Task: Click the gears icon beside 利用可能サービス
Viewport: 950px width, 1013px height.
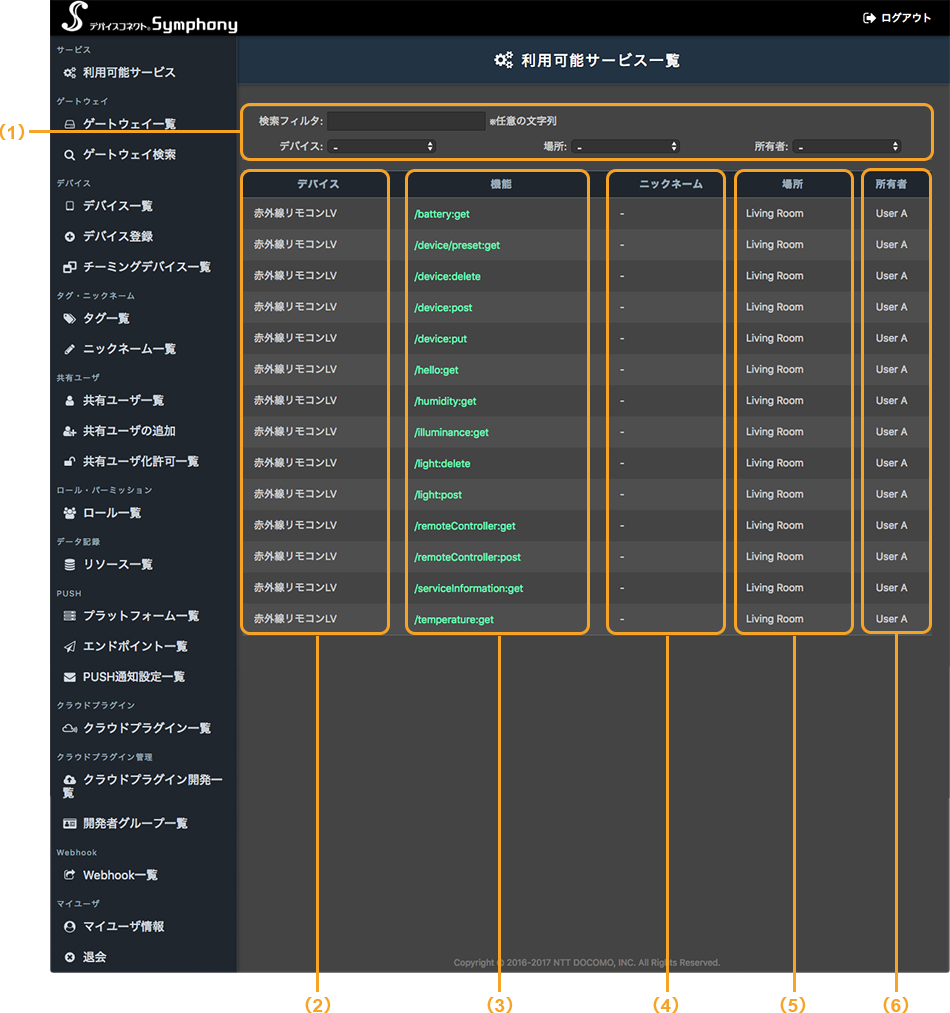Action: click(69, 72)
